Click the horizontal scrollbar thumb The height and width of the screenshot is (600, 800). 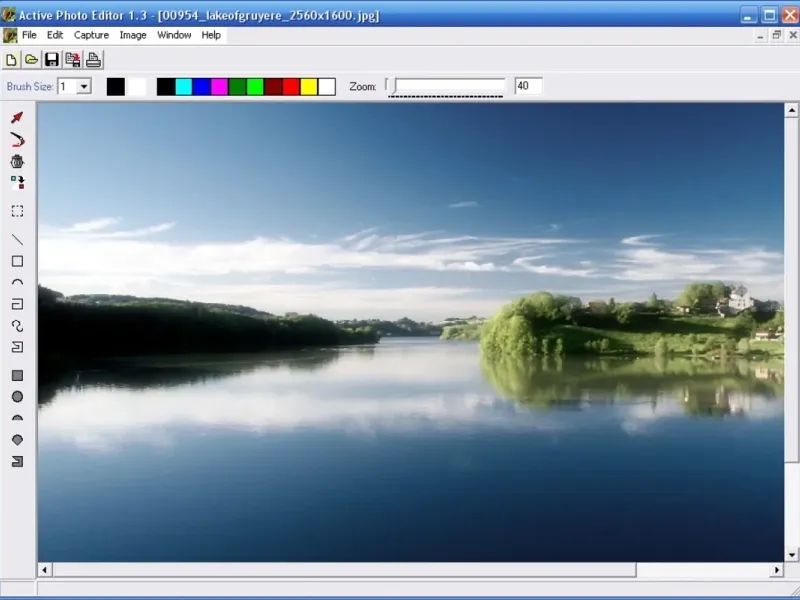pyautogui.click(x=344, y=570)
